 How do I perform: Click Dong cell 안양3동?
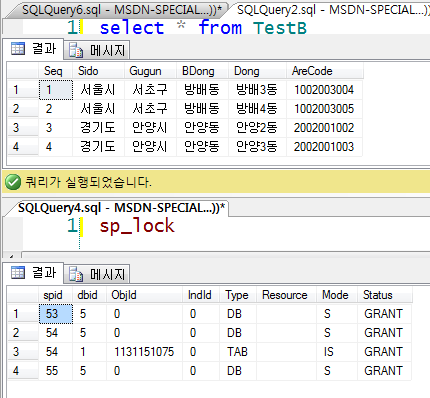[x=257, y=147]
